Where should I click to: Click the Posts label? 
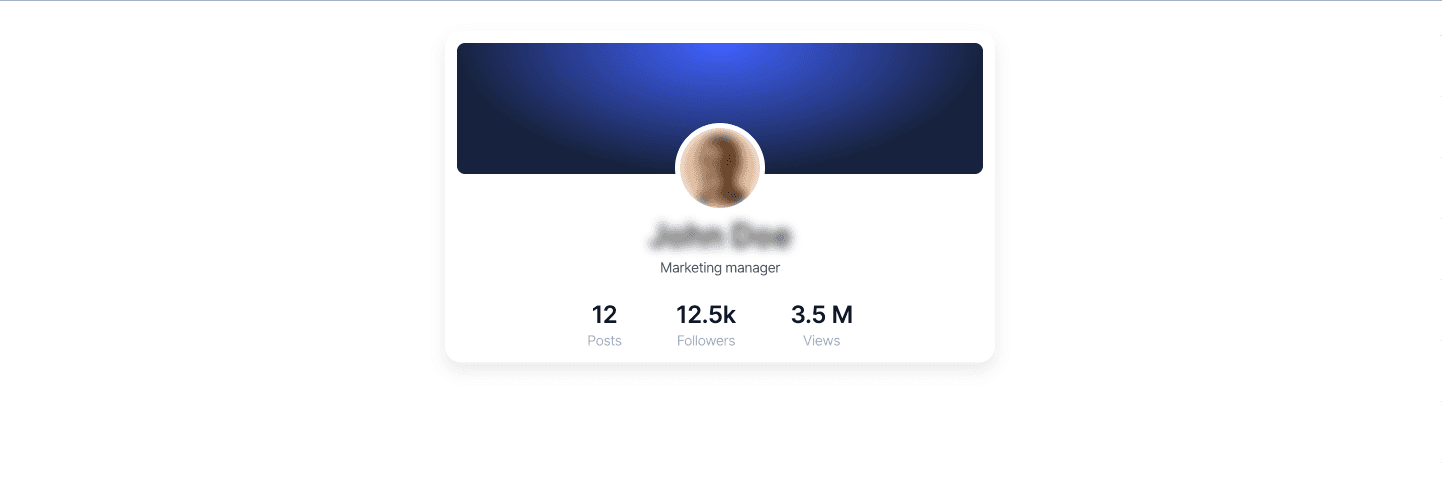604,341
